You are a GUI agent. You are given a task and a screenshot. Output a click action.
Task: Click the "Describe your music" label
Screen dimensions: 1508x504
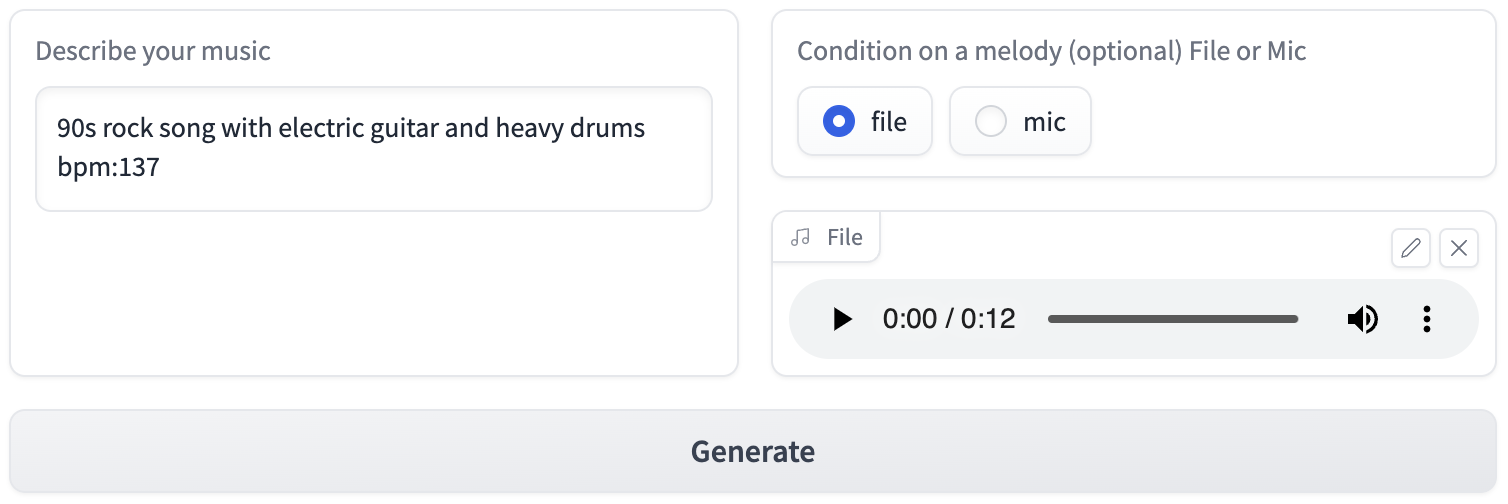click(153, 51)
